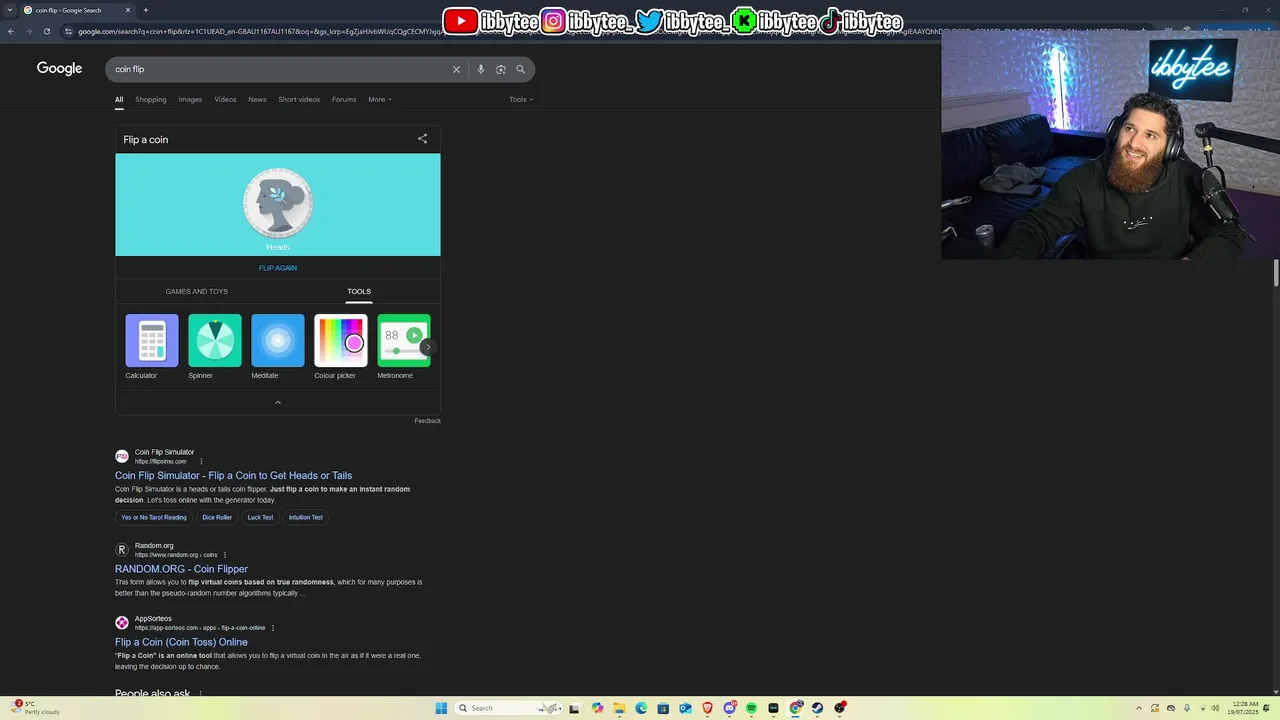
Task: Expand the More search filters dropdown
Action: 379,99
